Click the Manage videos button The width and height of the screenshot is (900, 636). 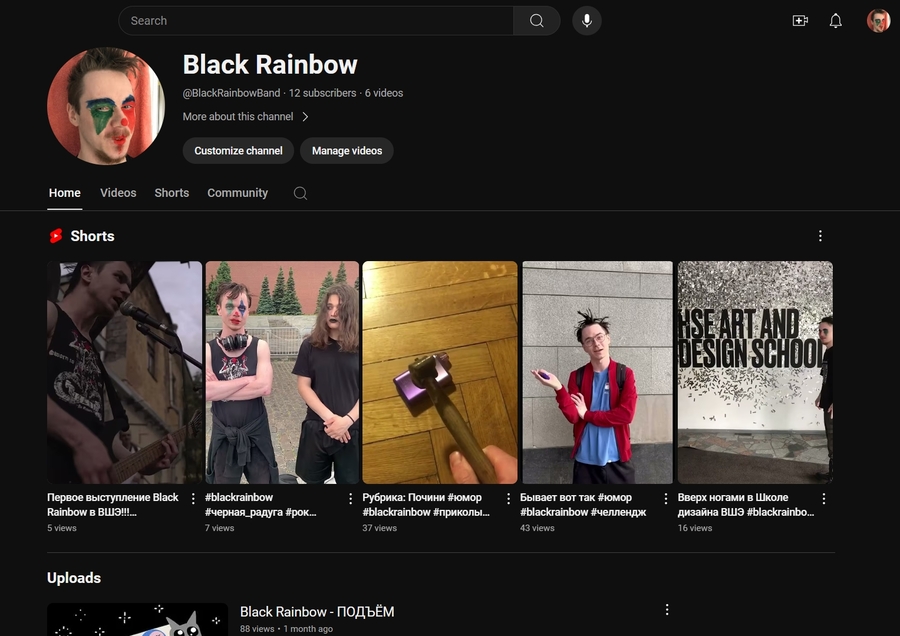(x=347, y=150)
